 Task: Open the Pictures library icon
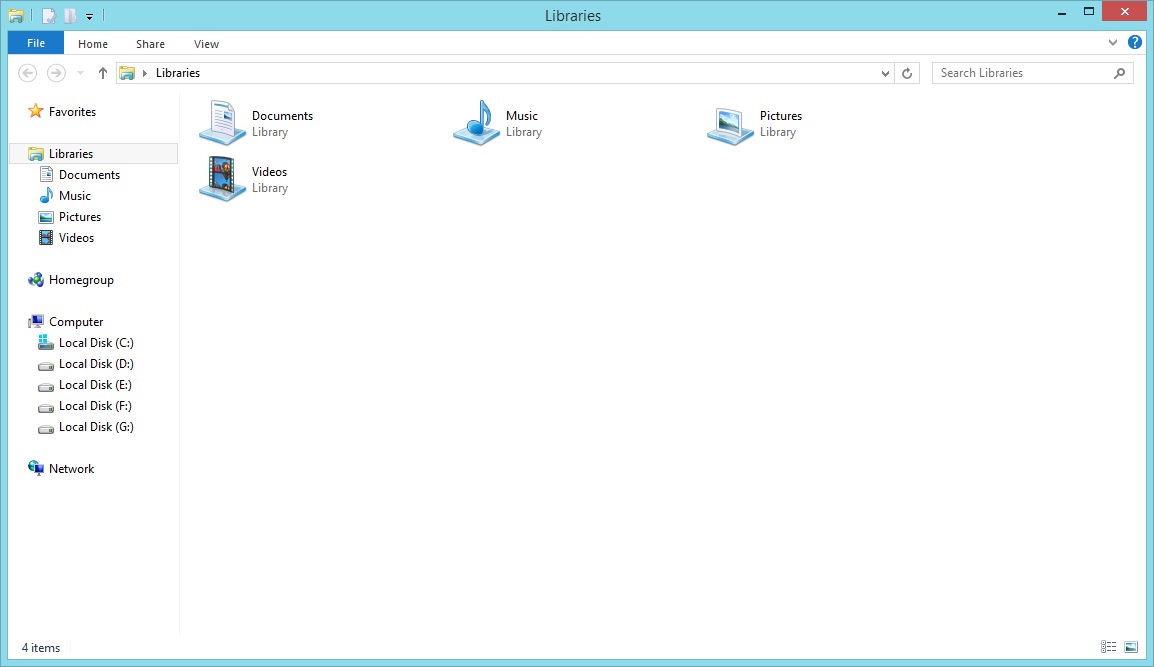point(731,122)
